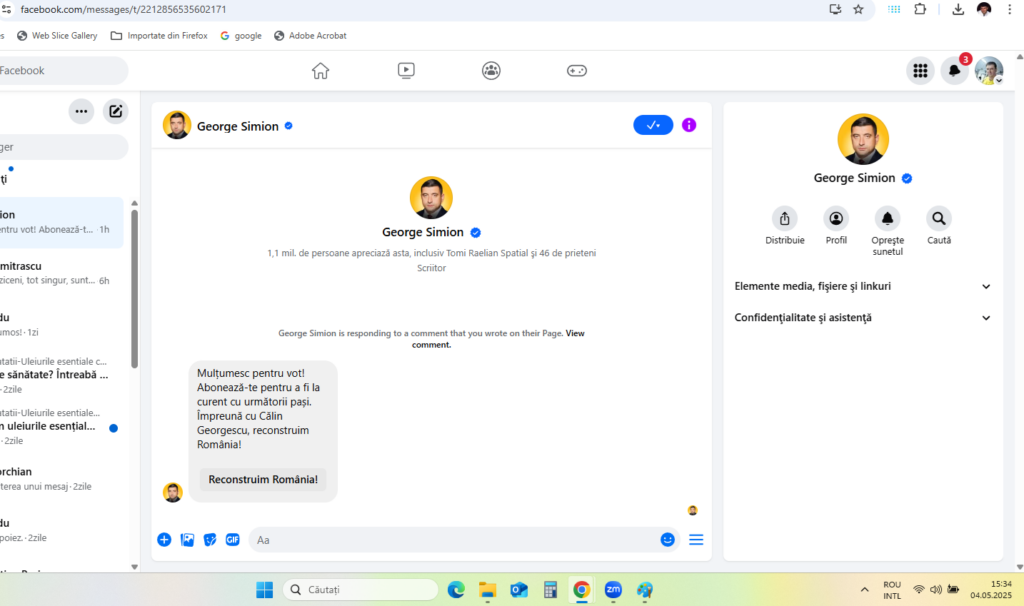Image resolution: width=1024 pixels, height=606 pixels.
Task: Open the Facebook menu grid icon
Action: [x=920, y=71]
